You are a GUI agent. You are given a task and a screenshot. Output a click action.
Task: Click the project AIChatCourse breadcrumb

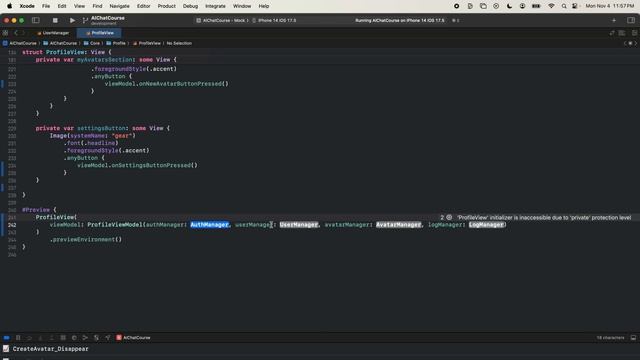click(20, 43)
